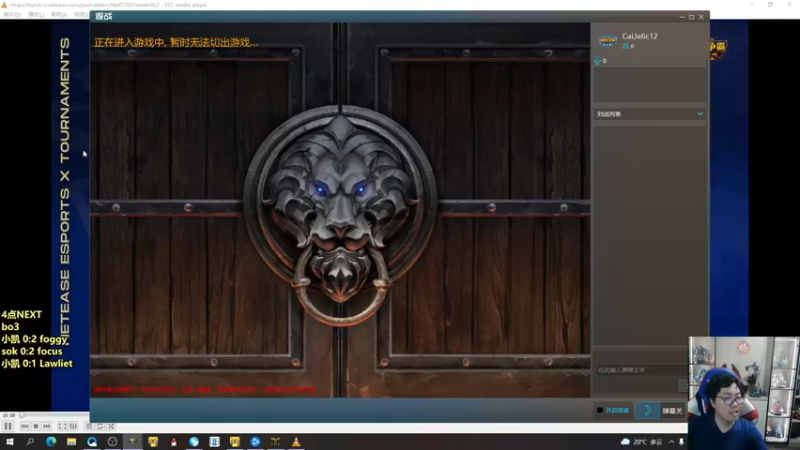This screenshot has width=800, height=450.
Task: Open the 20°C weather widget
Action: click(641, 442)
